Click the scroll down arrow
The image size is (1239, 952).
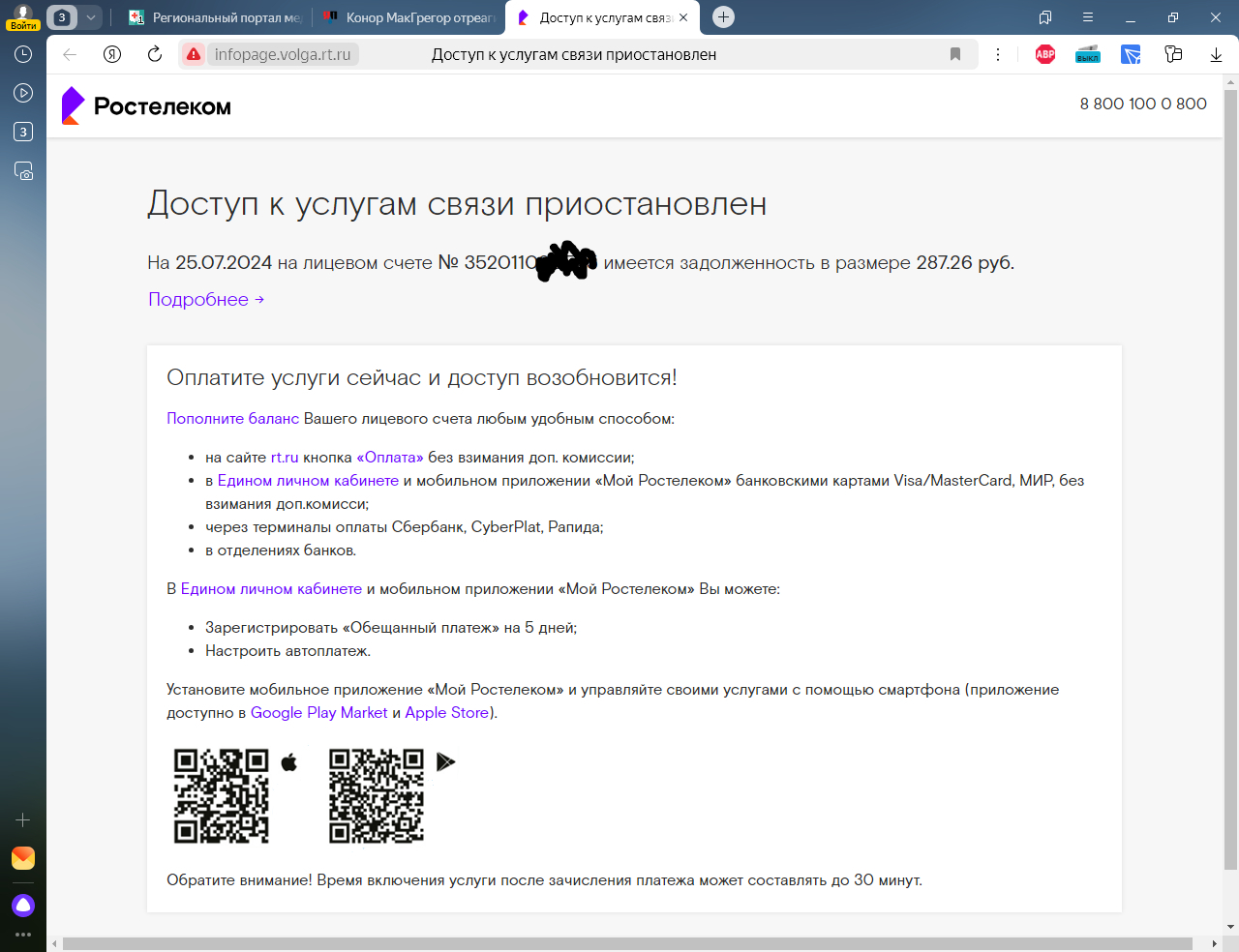(x=1230, y=926)
